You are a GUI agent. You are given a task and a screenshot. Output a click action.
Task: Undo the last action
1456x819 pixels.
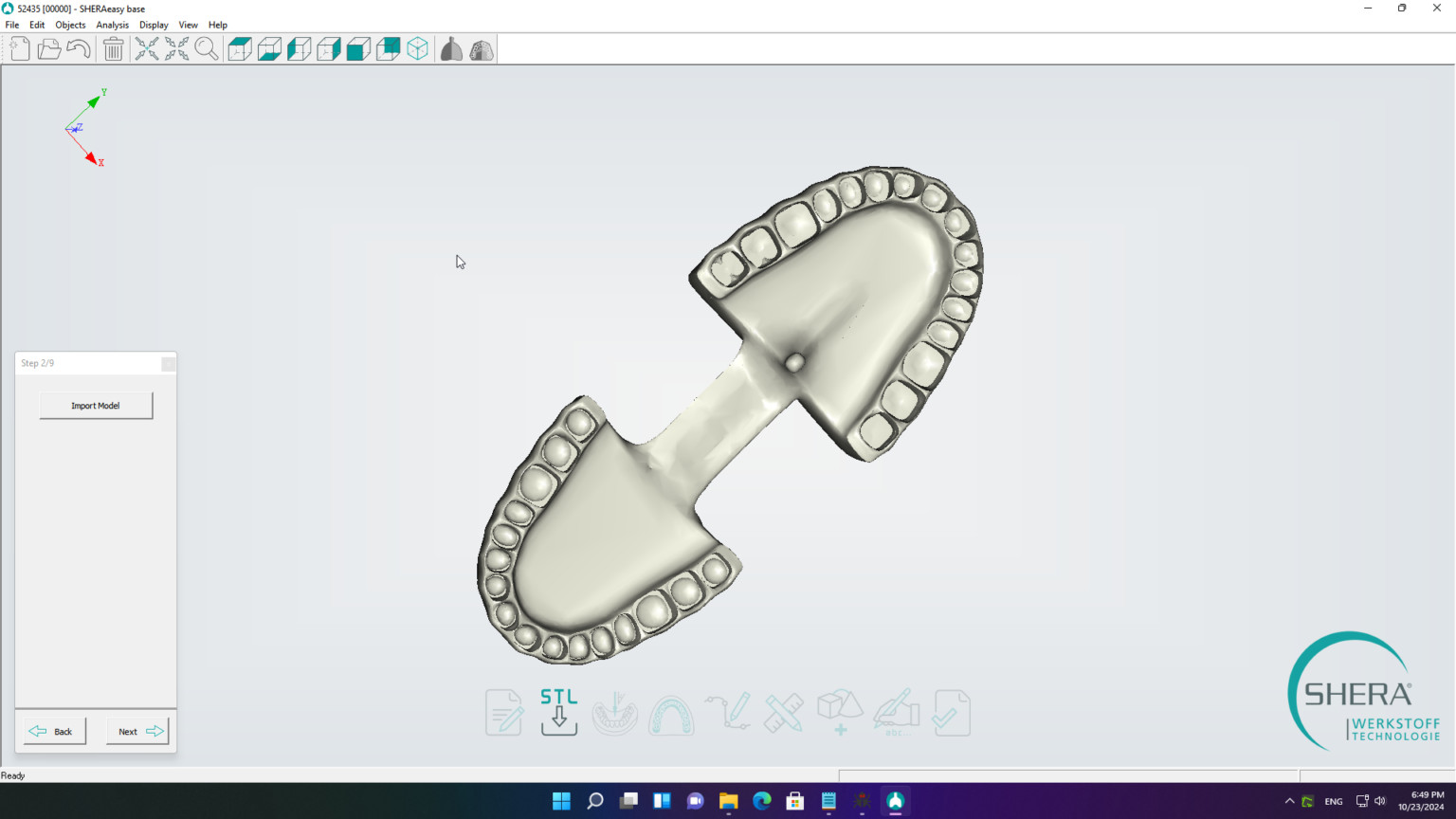pos(78,48)
